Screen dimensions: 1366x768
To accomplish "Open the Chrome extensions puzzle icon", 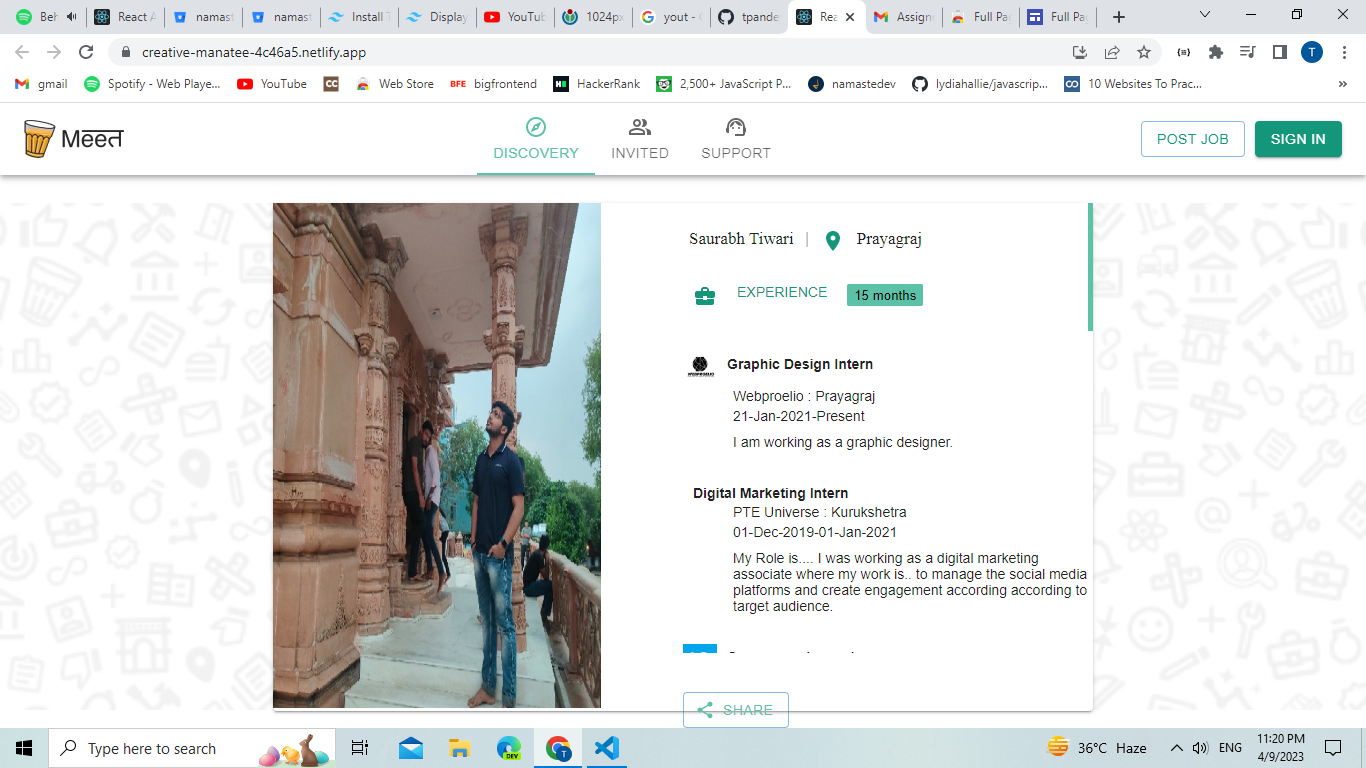I will point(1216,52).
